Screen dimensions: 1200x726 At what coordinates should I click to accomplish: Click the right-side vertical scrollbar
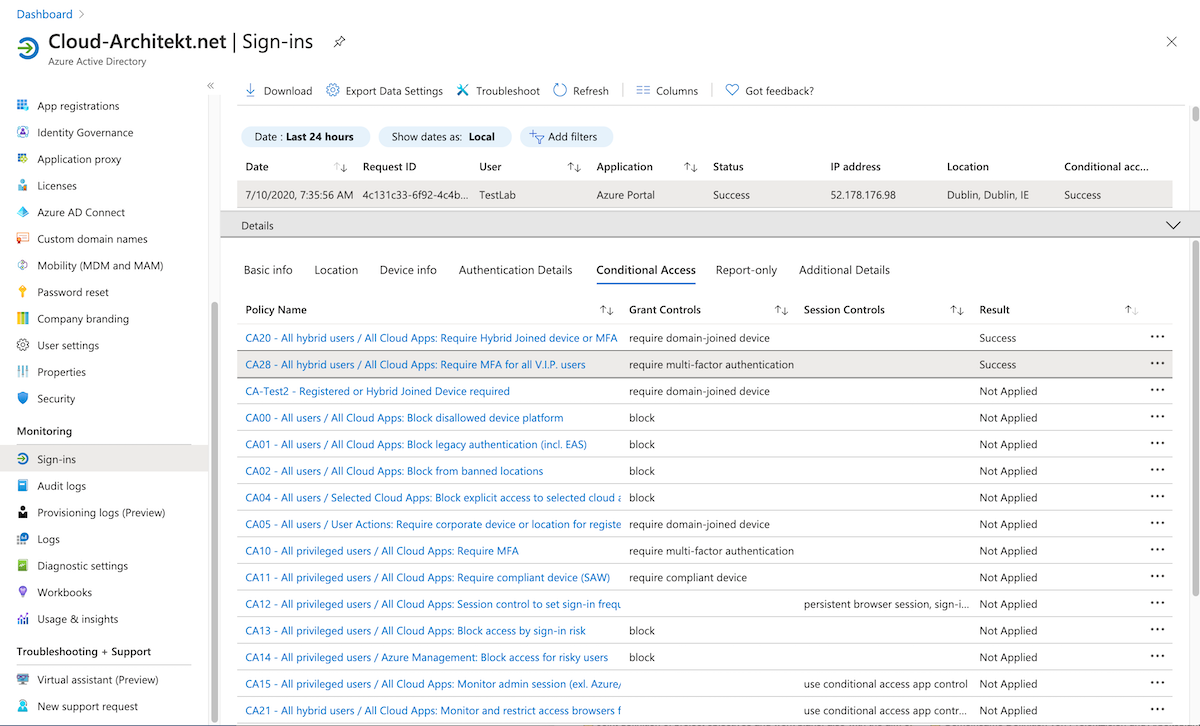pyautogui.click(x=1195, y=420)
